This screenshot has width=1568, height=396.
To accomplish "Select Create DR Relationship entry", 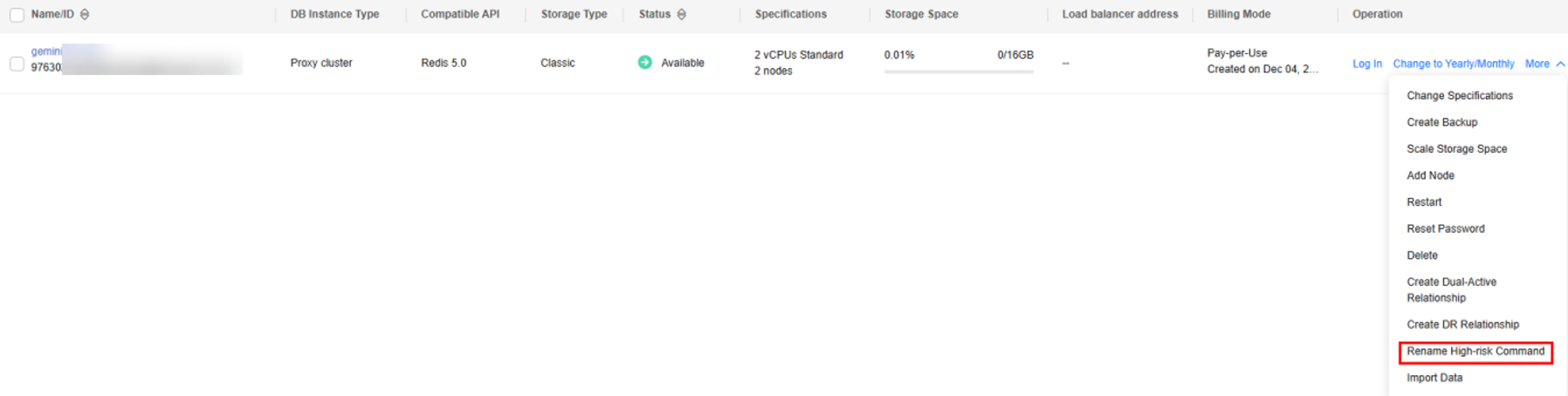I will point(1463,324).
